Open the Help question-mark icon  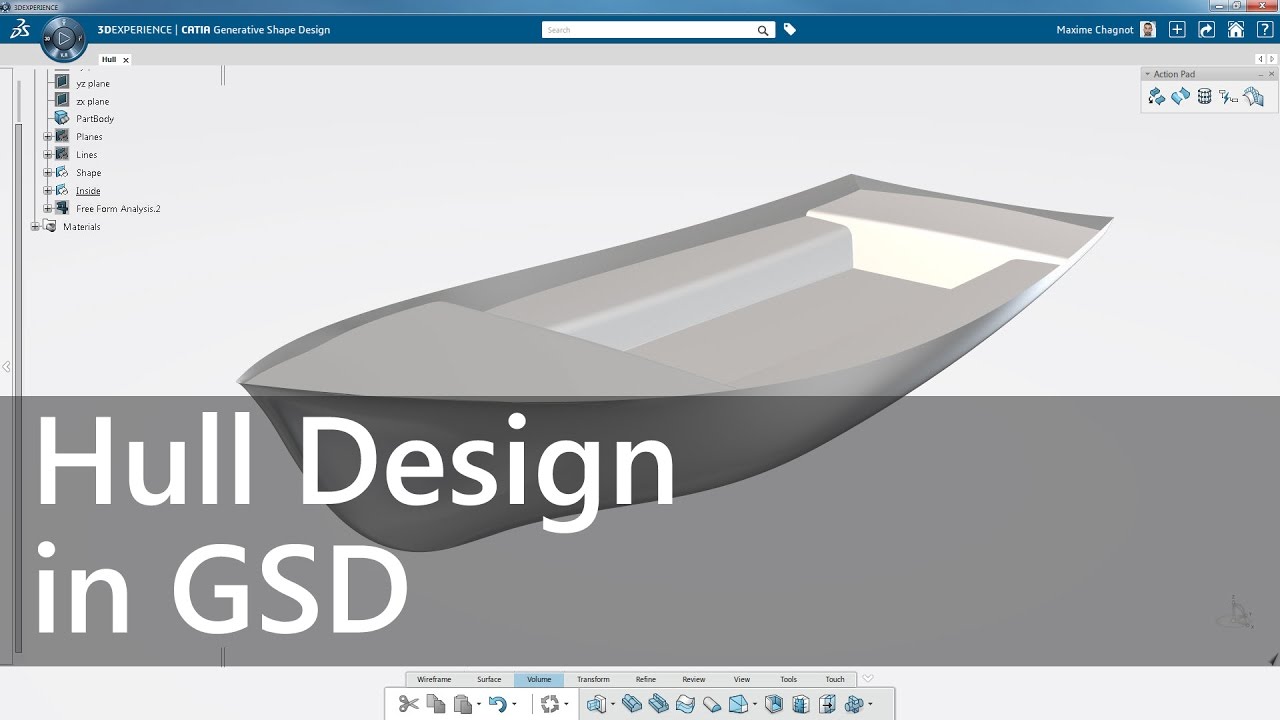(x=1263, y=30)
